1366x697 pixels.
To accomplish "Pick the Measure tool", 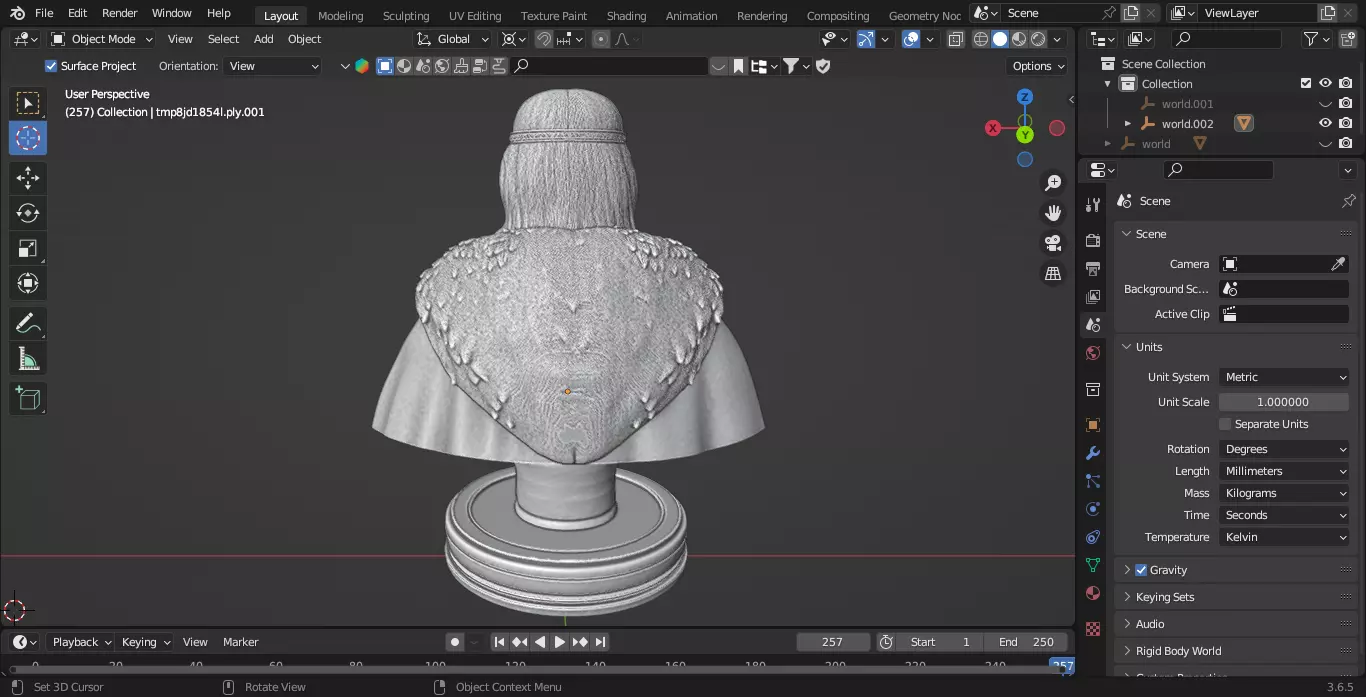I will click(28, 358).
